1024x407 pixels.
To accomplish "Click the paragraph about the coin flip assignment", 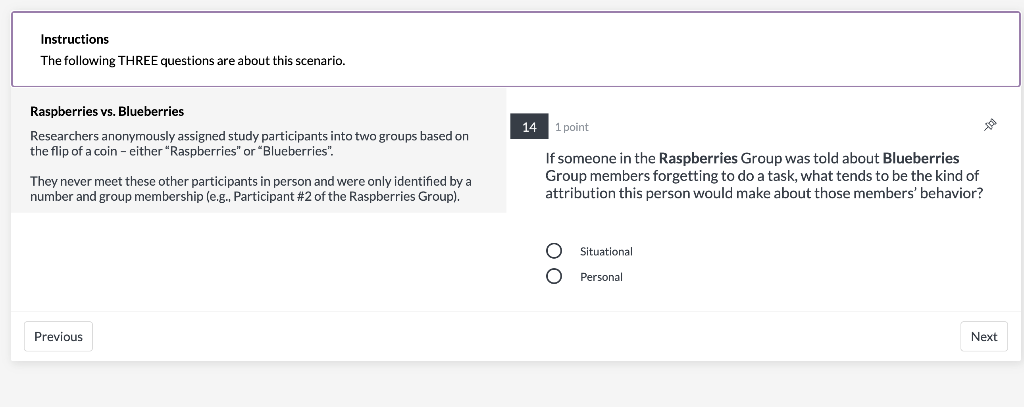I will click(x=249, y=143).
